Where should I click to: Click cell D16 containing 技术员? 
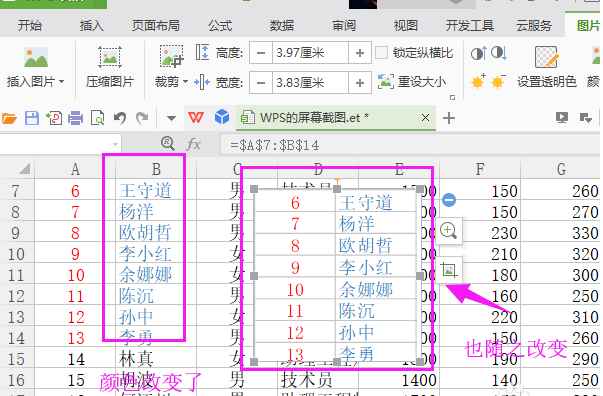click(x=318, y=380)
